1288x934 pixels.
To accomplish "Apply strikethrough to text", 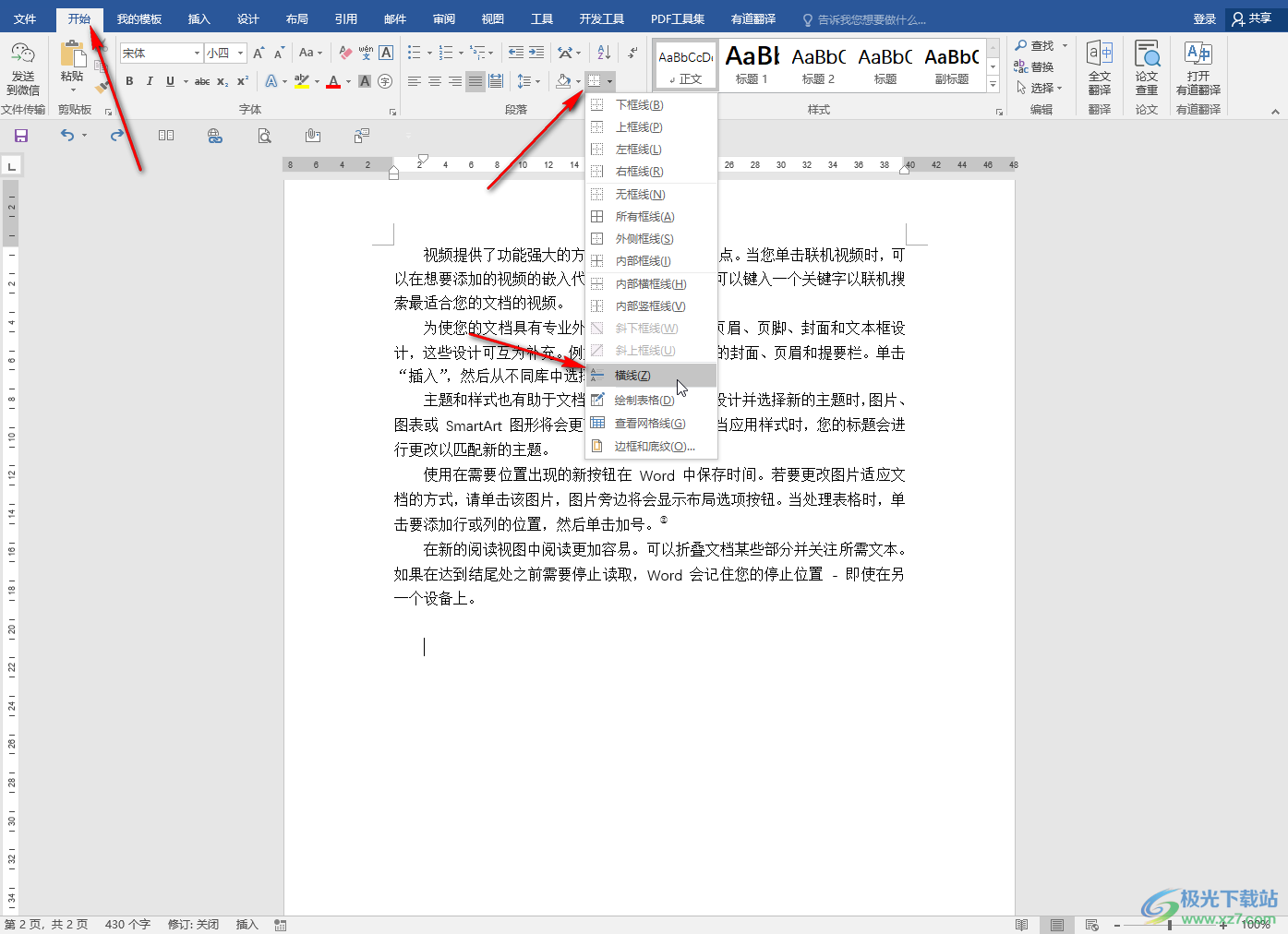I will (202, 81).
